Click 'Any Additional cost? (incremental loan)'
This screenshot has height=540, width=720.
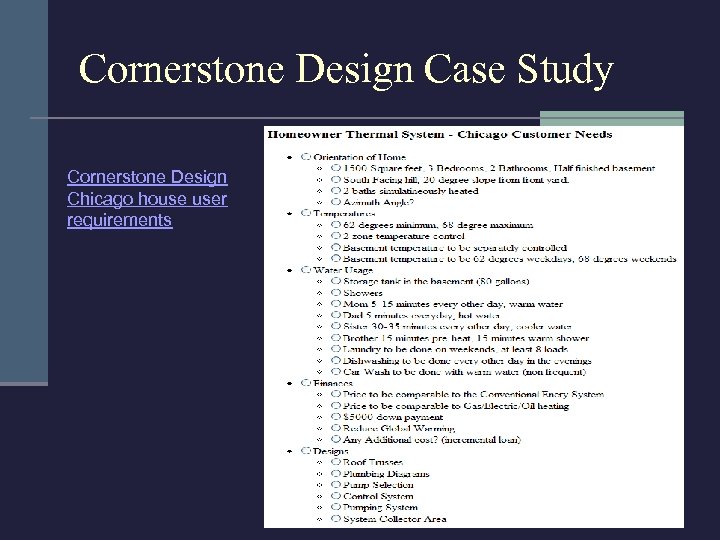point(432,439)
